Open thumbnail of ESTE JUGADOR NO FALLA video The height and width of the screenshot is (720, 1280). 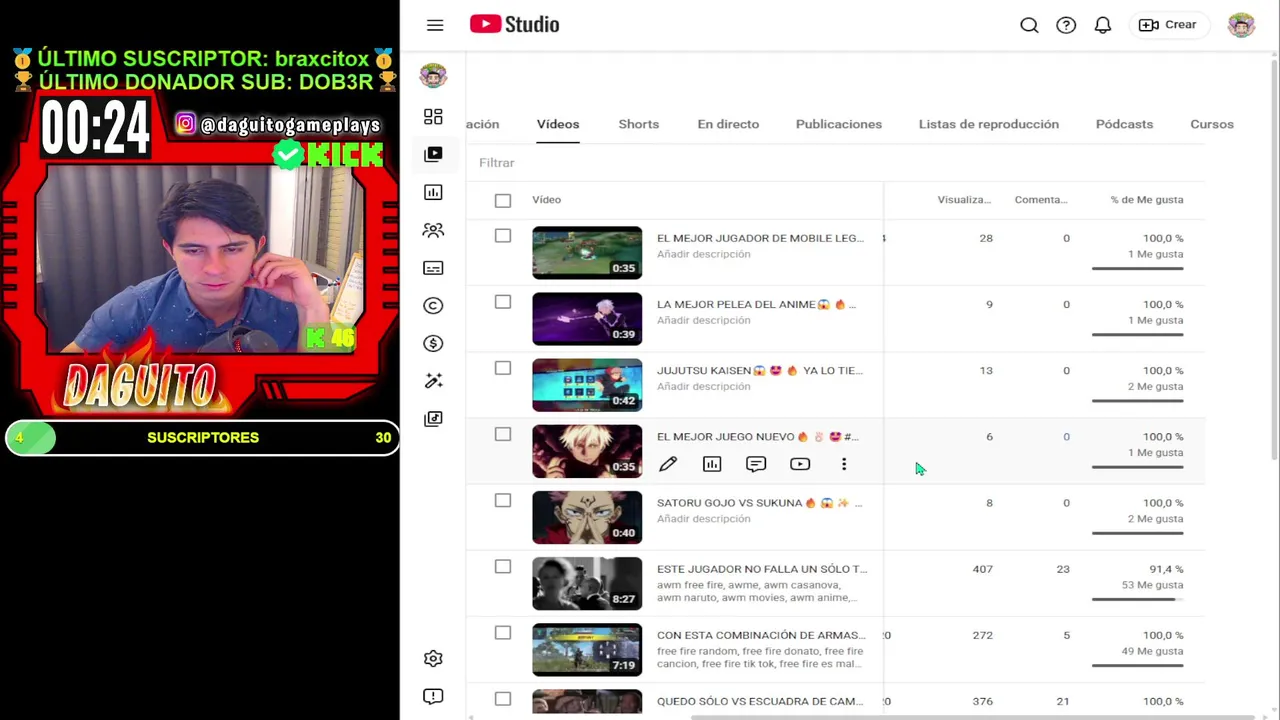tap(587, 583)
